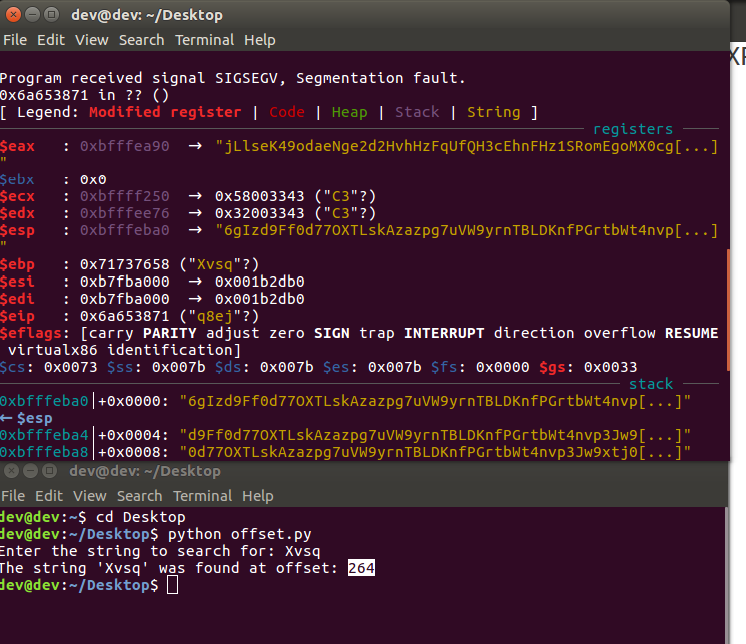
Task: Open Search menu in top terminal
Action: coord(141,40)
